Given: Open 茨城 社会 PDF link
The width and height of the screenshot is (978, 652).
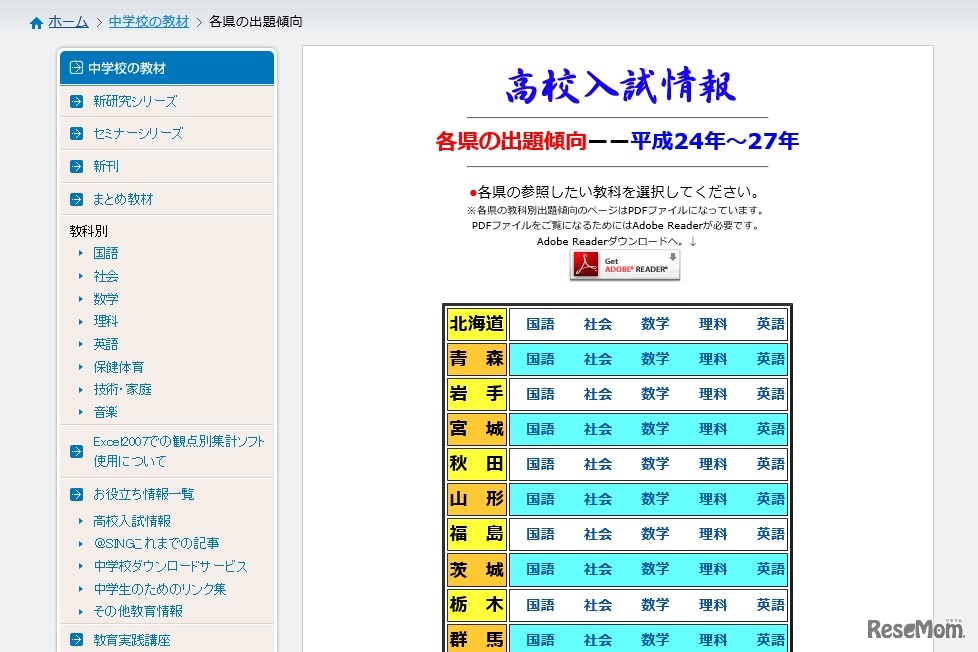Looking at the screenshot, I should (598, 570).
